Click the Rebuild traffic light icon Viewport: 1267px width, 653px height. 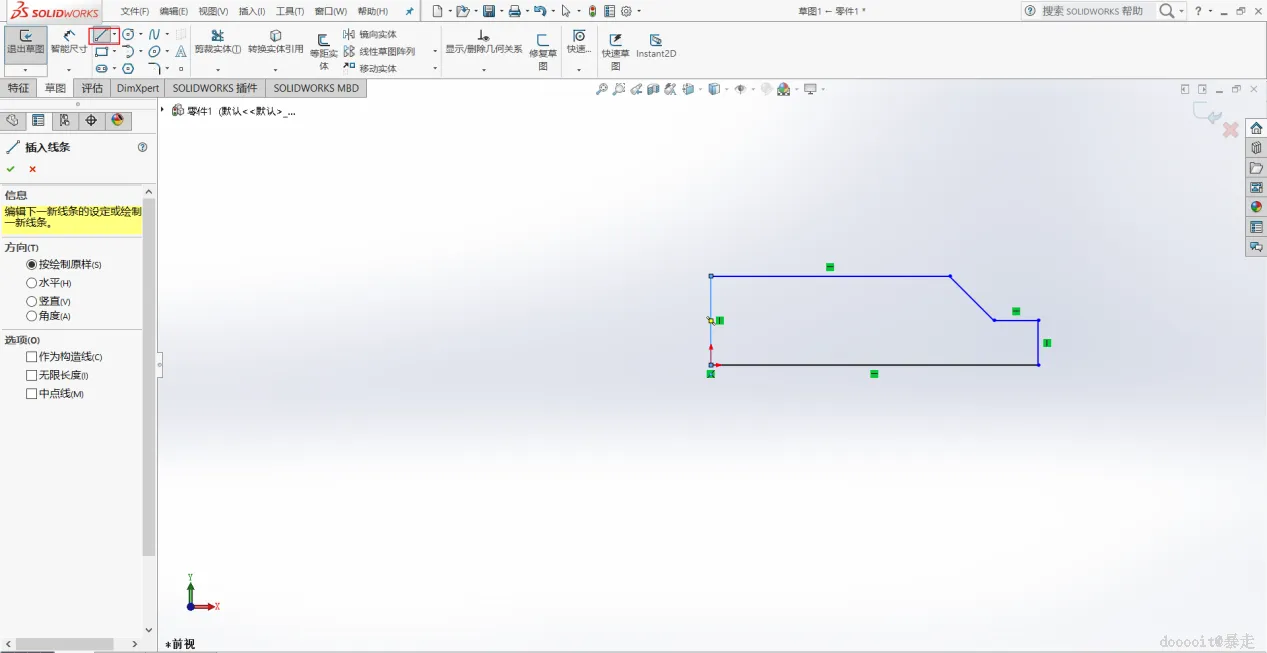coord(592,11)
